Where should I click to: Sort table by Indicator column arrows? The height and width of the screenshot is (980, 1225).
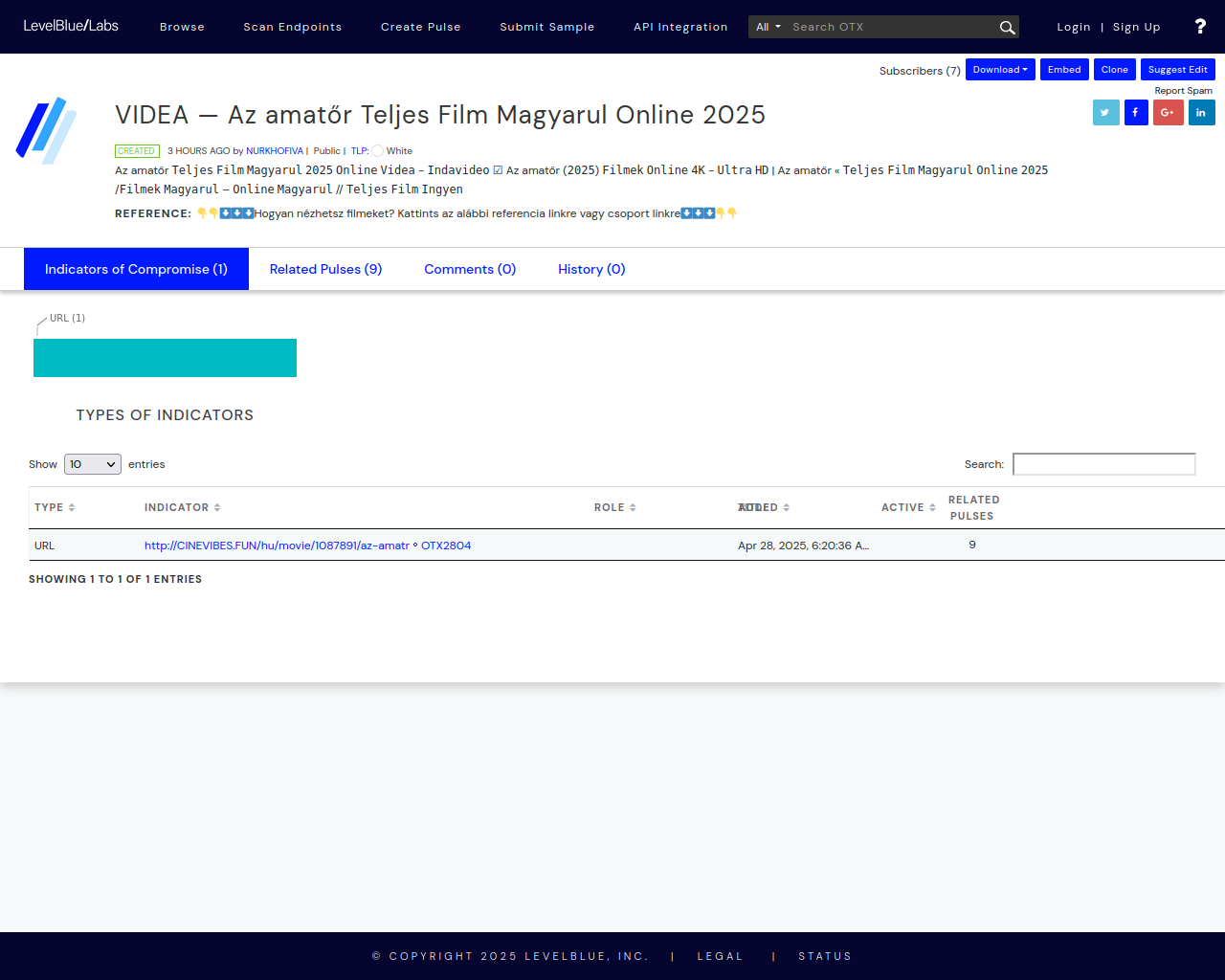[x=217, y=507]
